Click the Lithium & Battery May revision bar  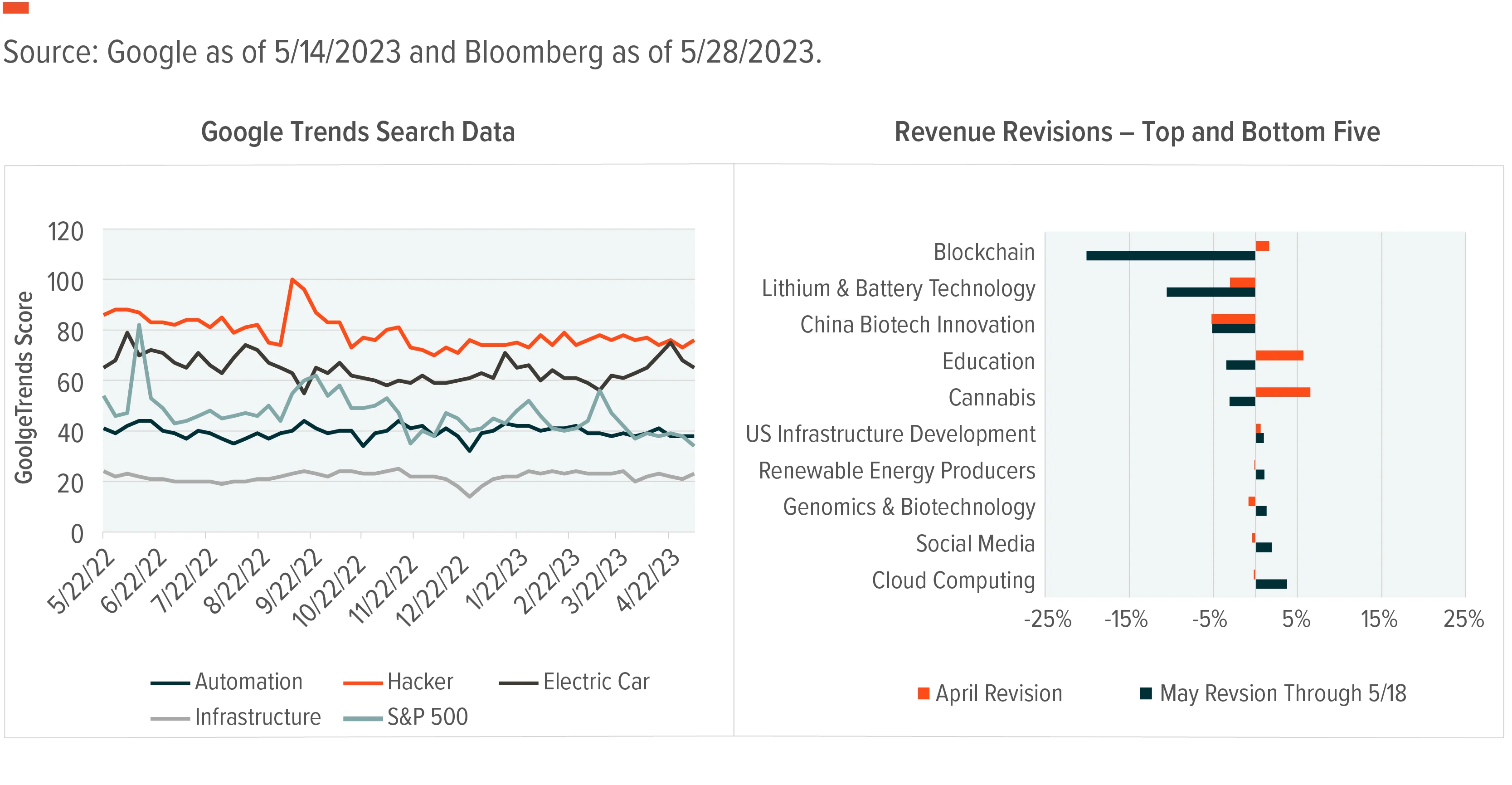pos(1211,292)
